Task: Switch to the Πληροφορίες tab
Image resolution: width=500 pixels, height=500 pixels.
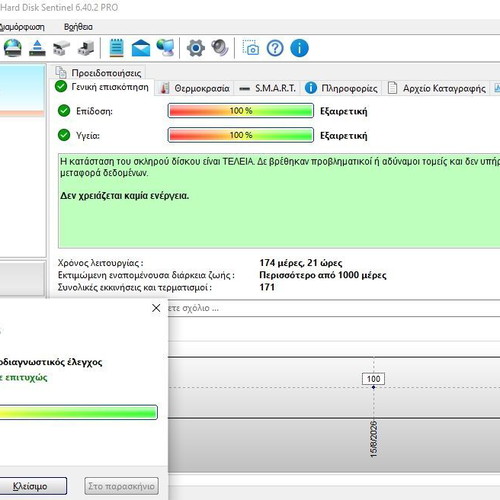Action: [341, 88]
